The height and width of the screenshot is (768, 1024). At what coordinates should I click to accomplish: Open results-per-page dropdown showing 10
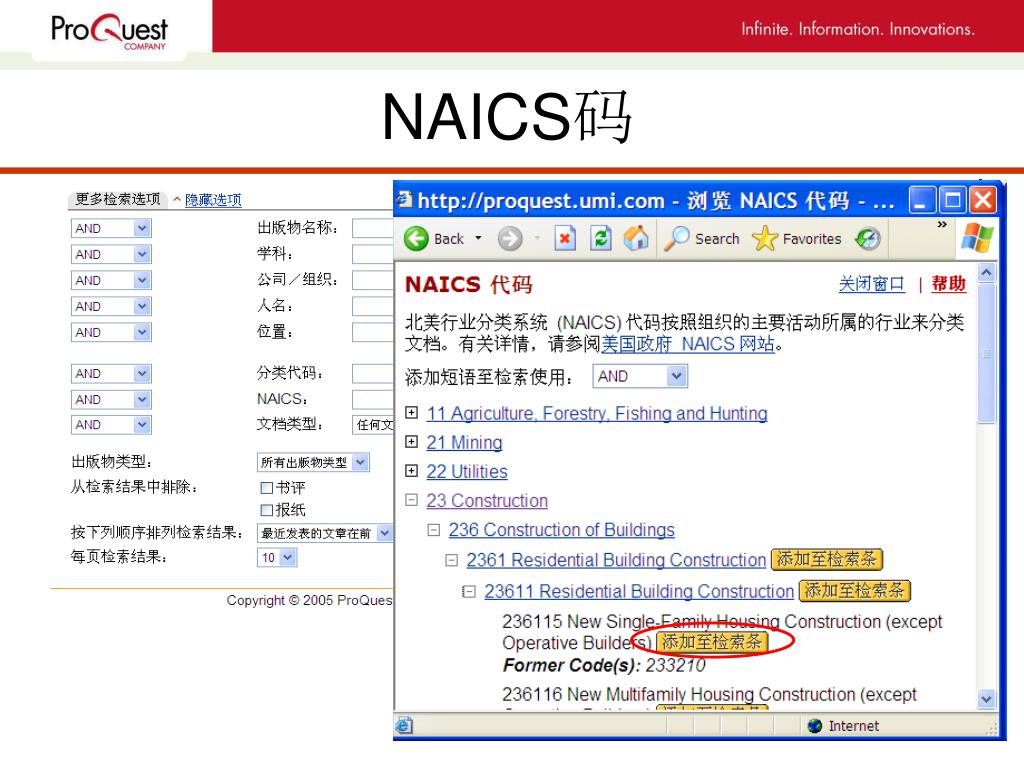click(277, 558)
